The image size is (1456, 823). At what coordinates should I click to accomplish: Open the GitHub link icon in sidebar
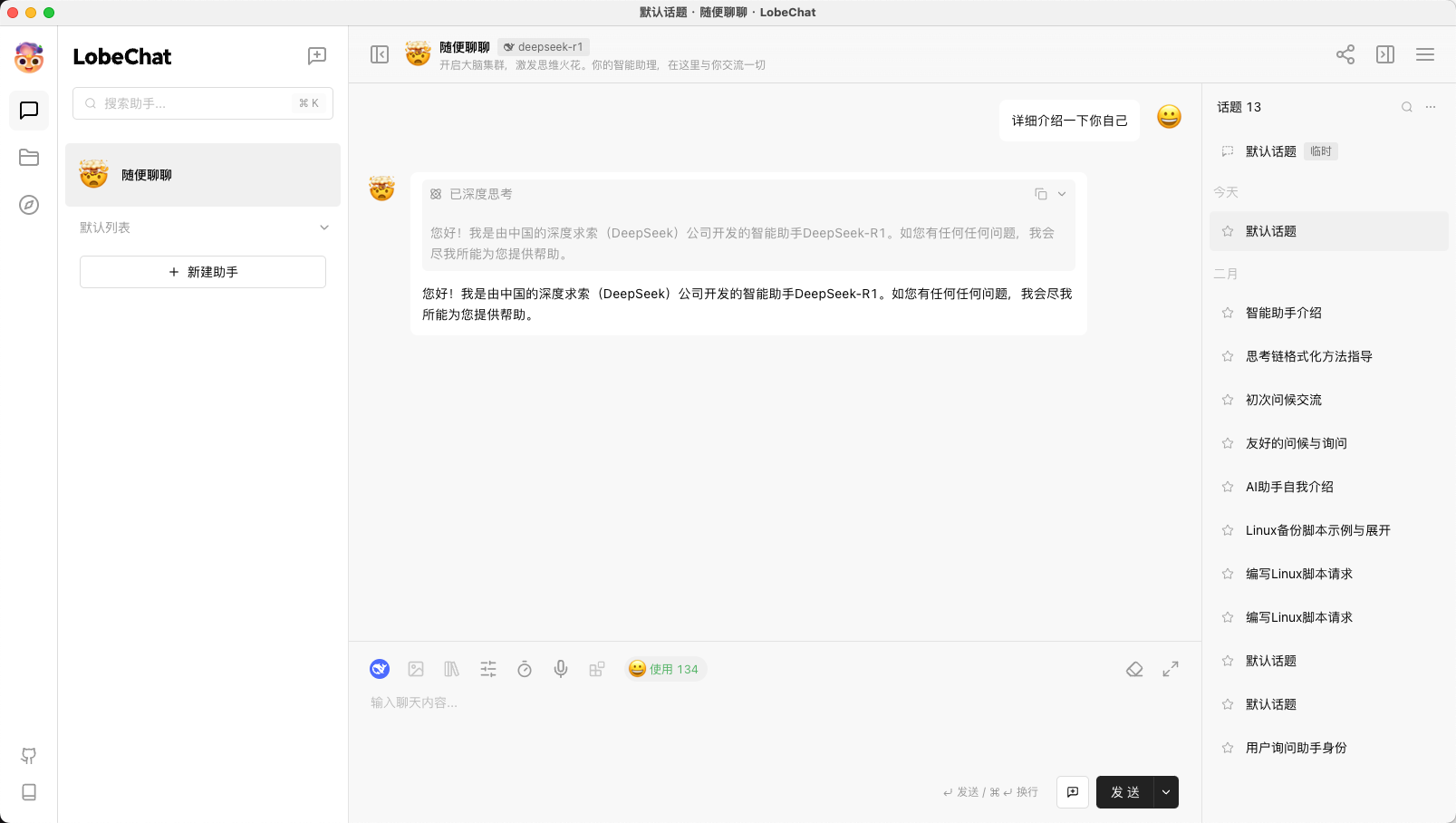pyautogui.click(x=29, y=756)
